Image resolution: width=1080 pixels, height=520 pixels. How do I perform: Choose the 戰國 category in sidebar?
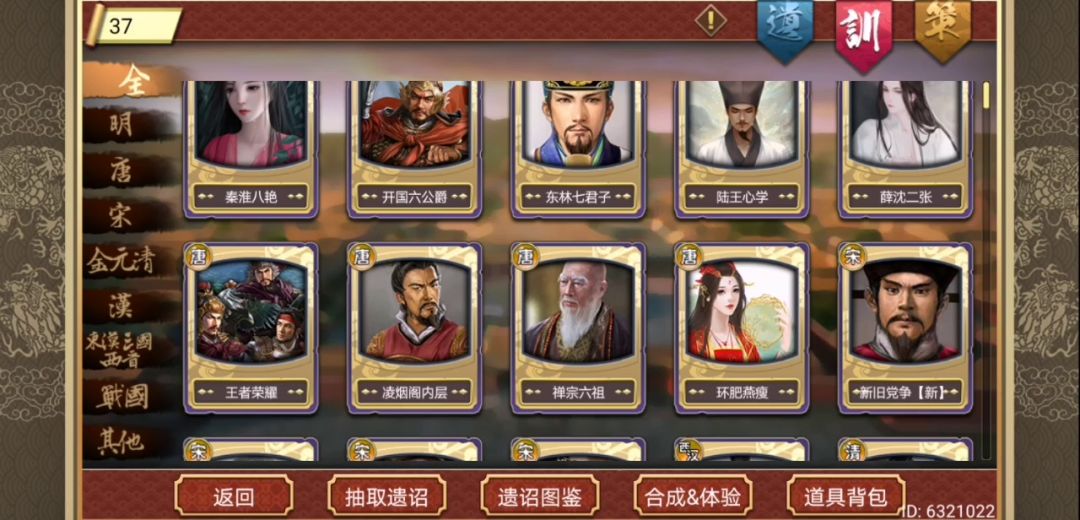point(123,397)
